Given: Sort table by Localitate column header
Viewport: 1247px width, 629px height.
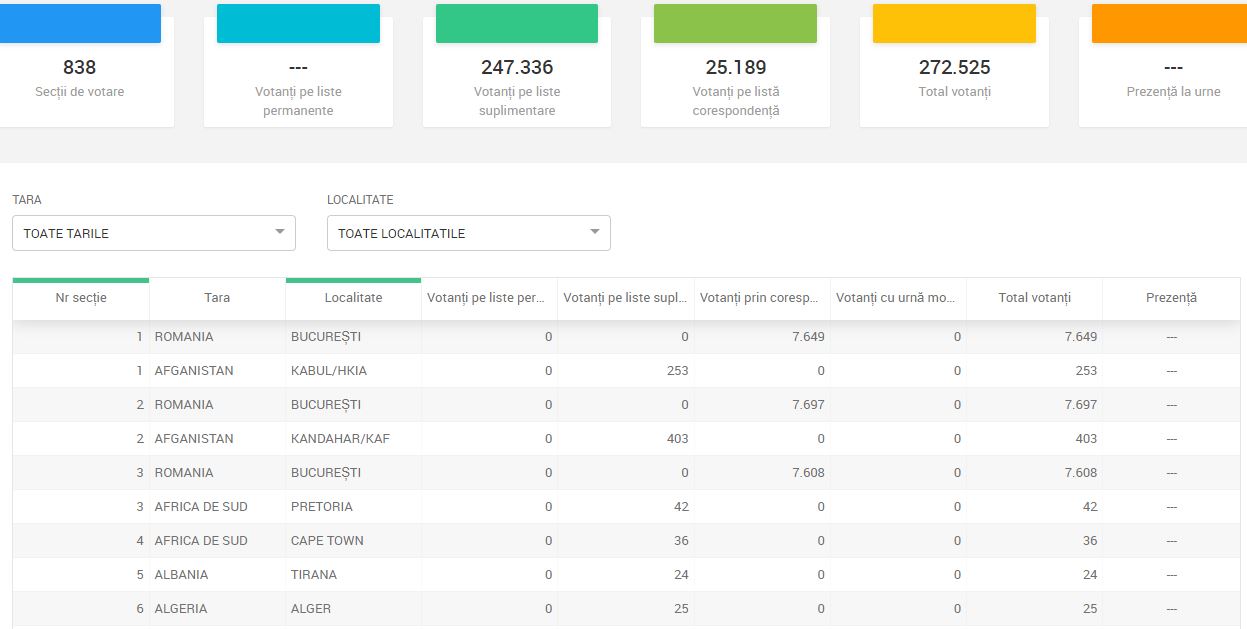Looking at the screenshot, I should pos(353,298).
